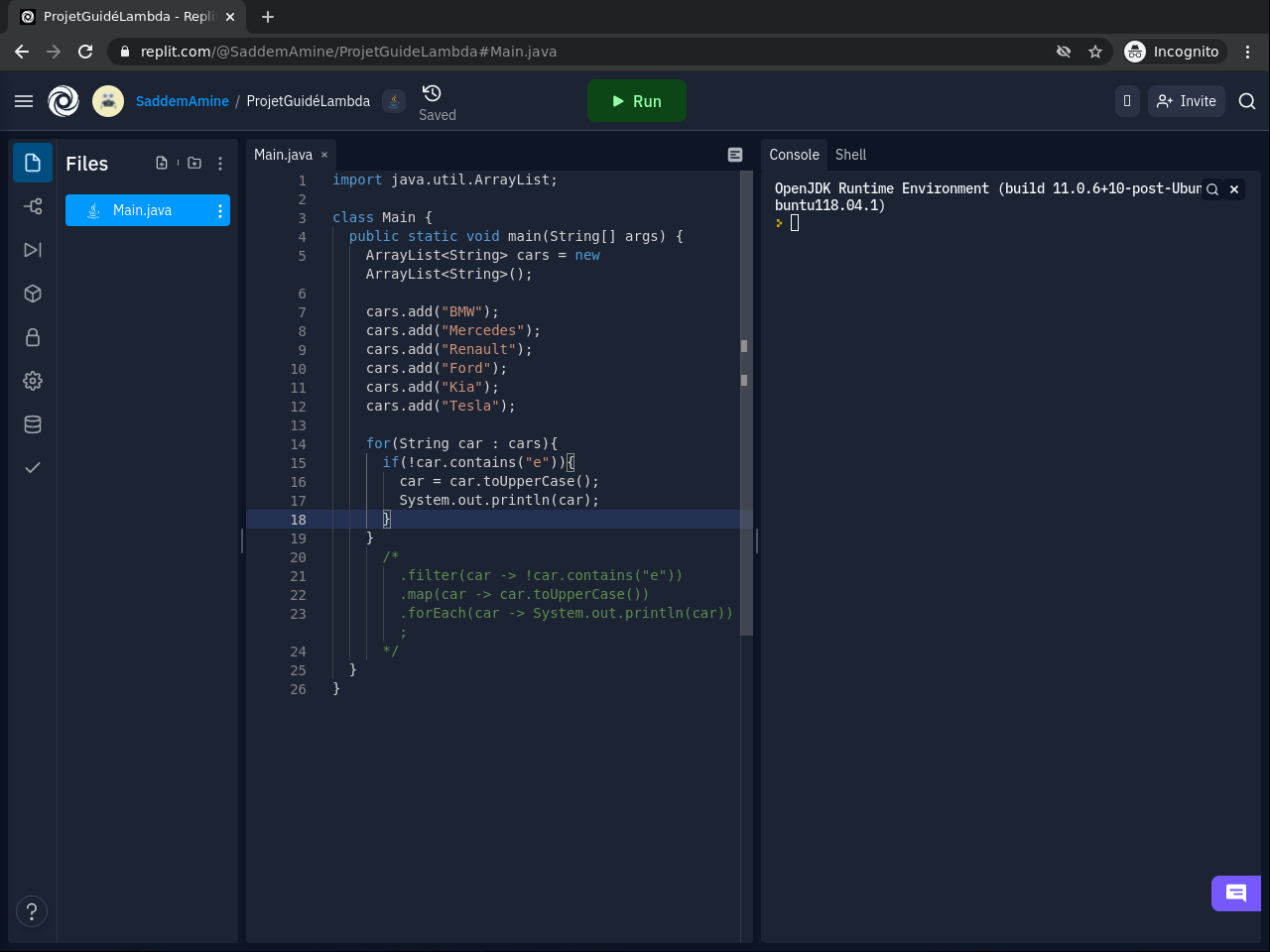The image size is (1270, 952).
Task: Open the Secrets lock icon
Action: click(33, 337)
